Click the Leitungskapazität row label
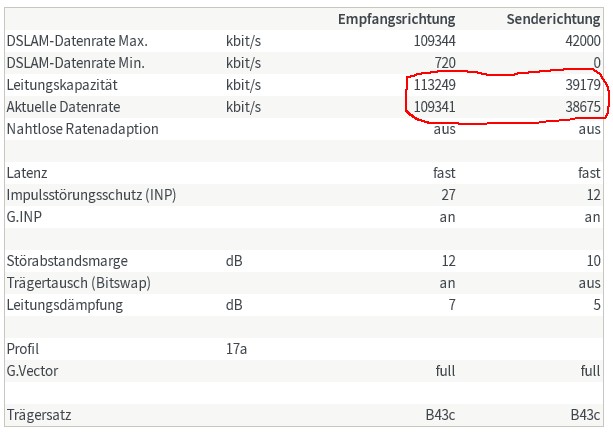Screen dimensions: 613x434 click(62, 85)
